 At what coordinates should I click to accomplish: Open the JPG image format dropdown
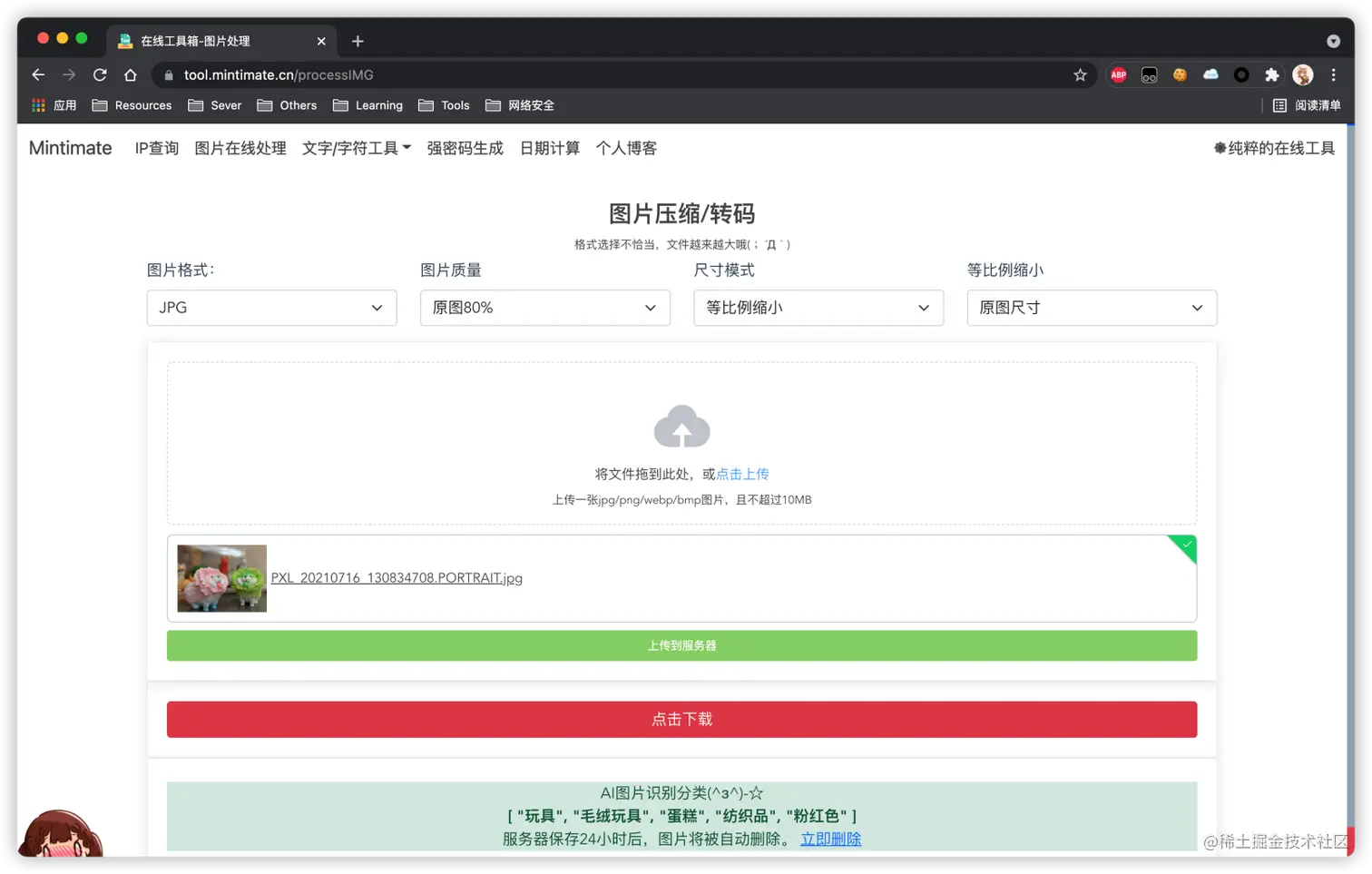point(271,308)
